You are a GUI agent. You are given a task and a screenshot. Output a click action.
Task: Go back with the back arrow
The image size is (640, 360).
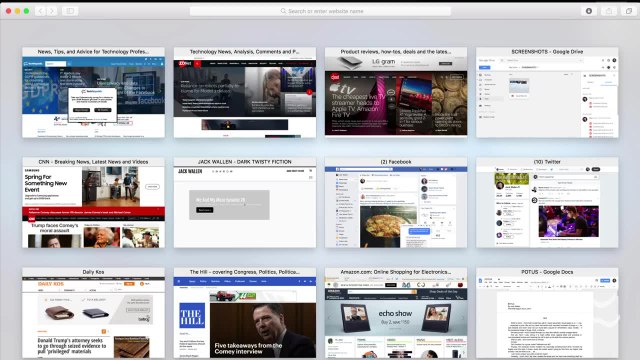(40, 11)
